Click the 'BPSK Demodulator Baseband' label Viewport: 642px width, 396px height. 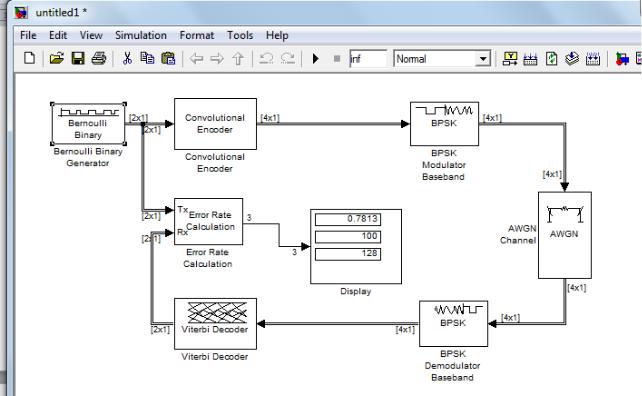tap(452, 366)
